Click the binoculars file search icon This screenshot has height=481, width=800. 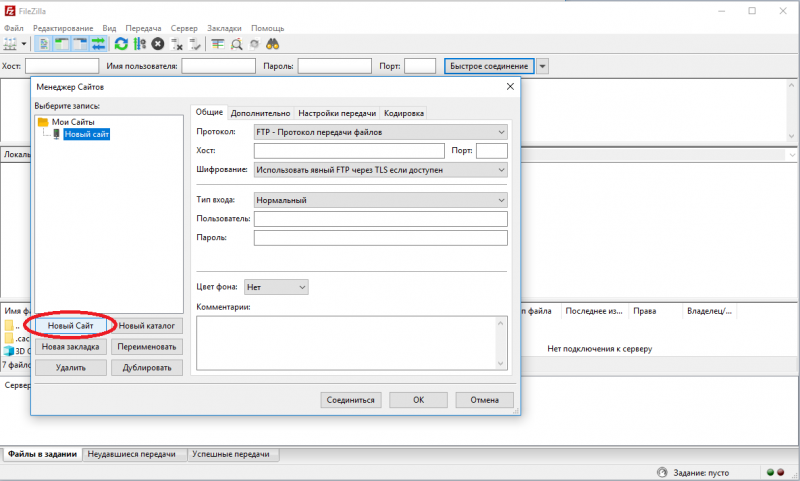click(x=272, y=44)
